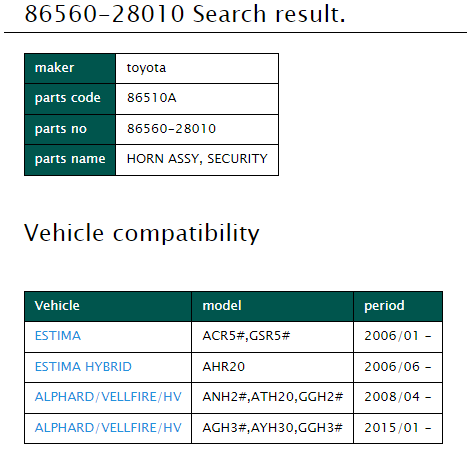Viewport: 467px width, 453px height.
Task: Click the 86560-28010 Search result title
Action: (185, 14)
